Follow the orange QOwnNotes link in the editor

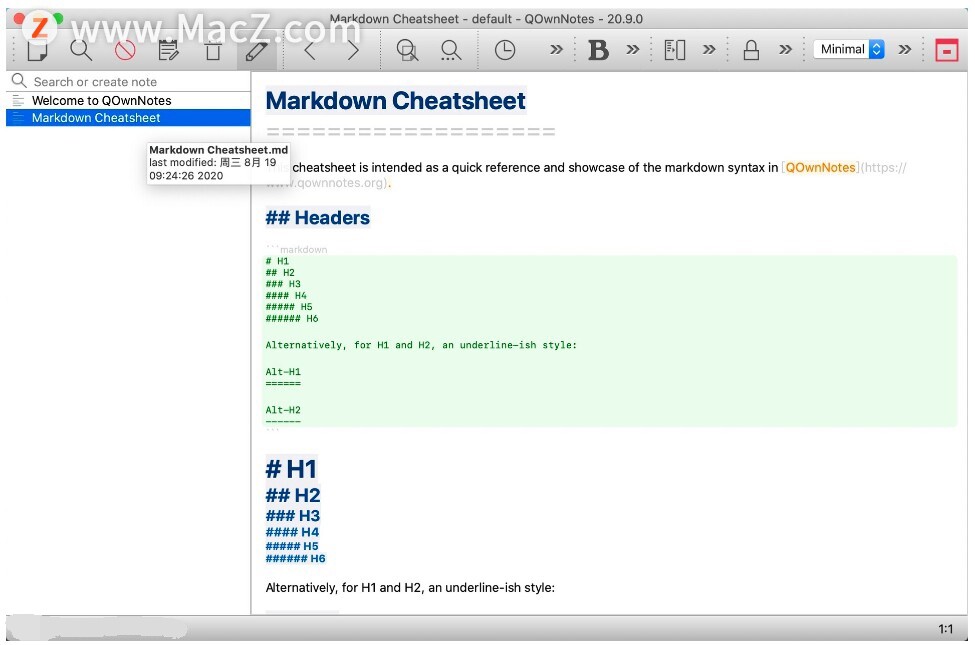click(820, 167)
